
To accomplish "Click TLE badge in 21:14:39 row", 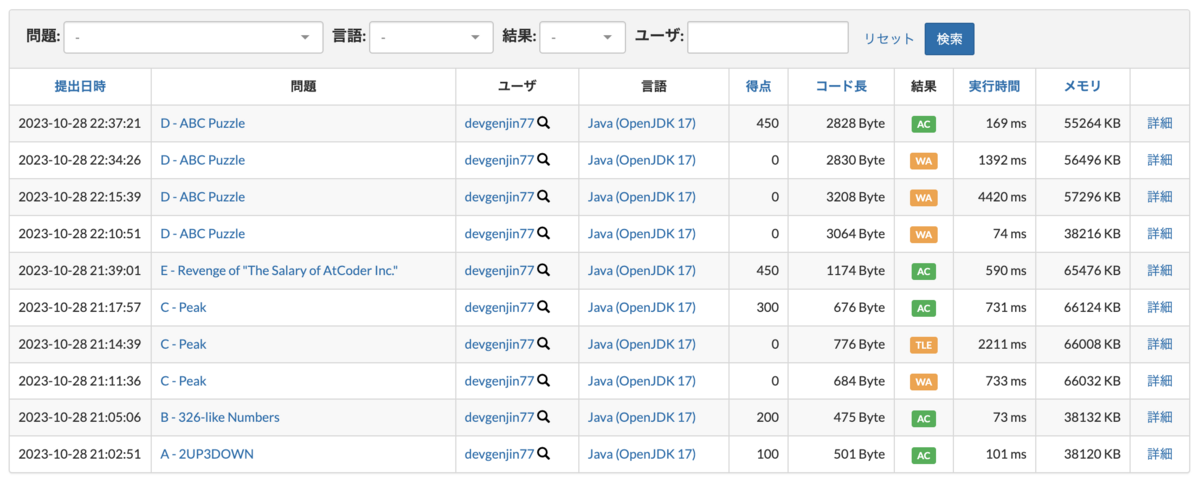I will (924, 345).
